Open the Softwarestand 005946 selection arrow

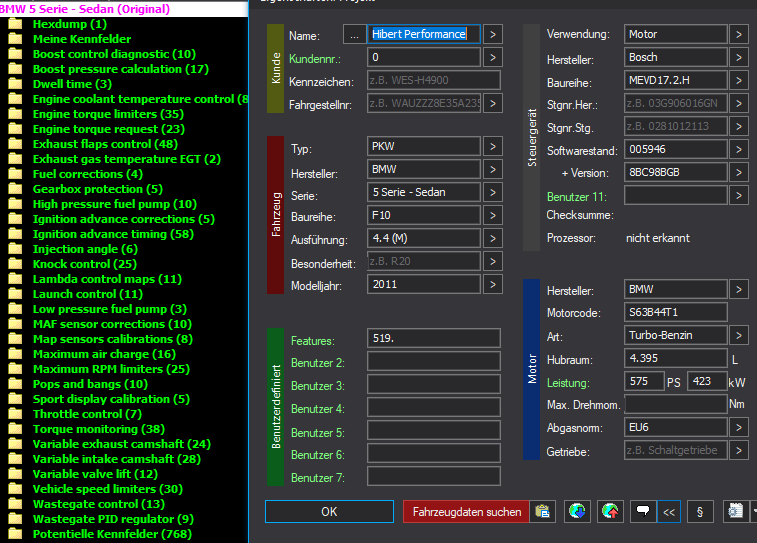(x=739, y=149)
